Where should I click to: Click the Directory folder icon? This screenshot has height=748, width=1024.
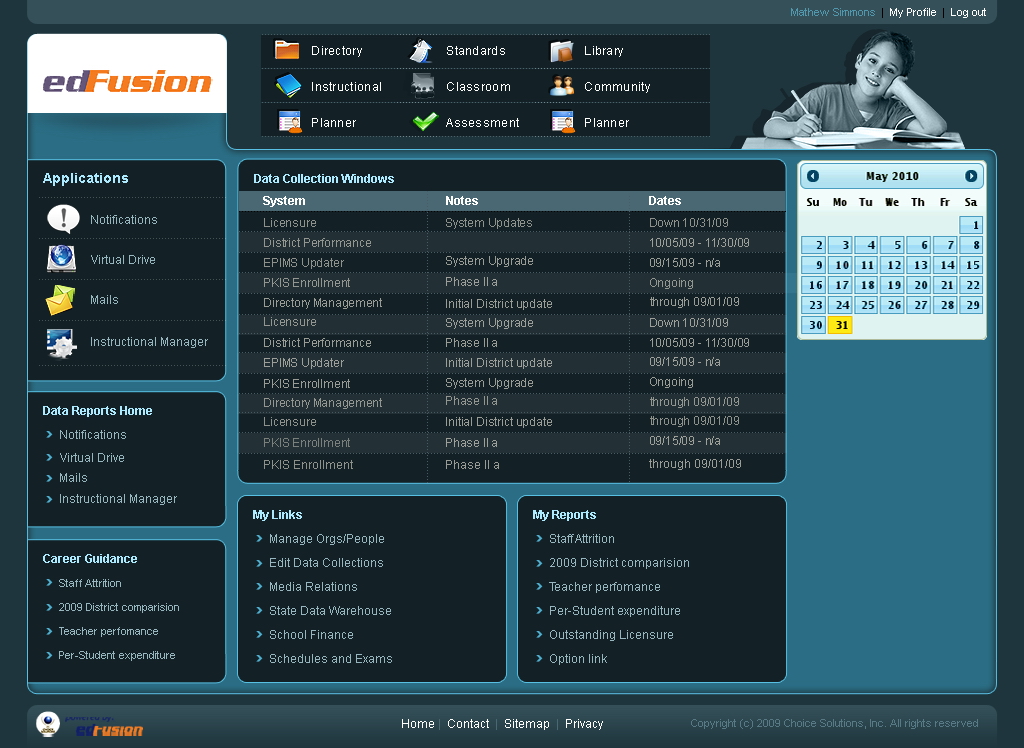click(x=287, y=50)
